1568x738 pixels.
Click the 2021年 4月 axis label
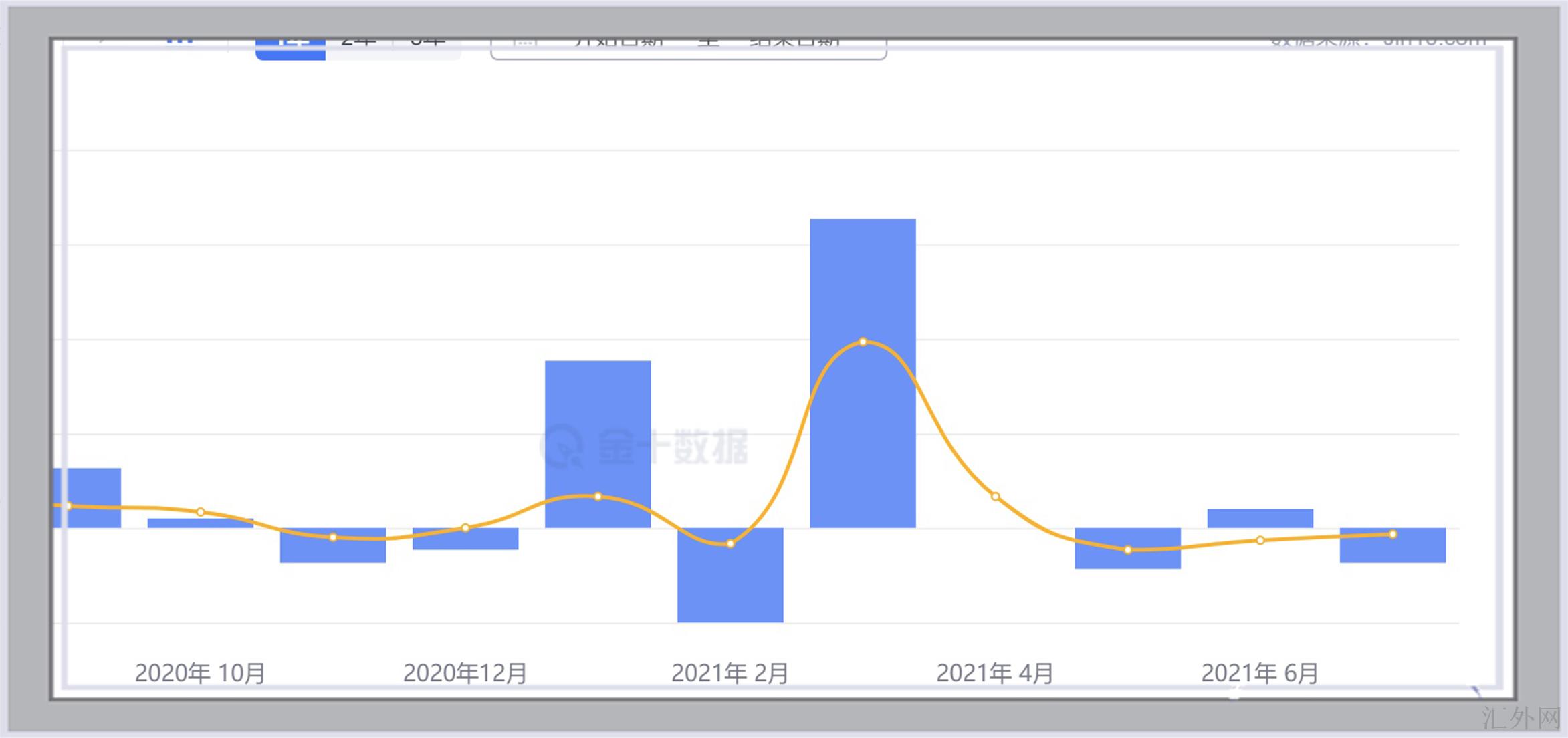(994, 672)
